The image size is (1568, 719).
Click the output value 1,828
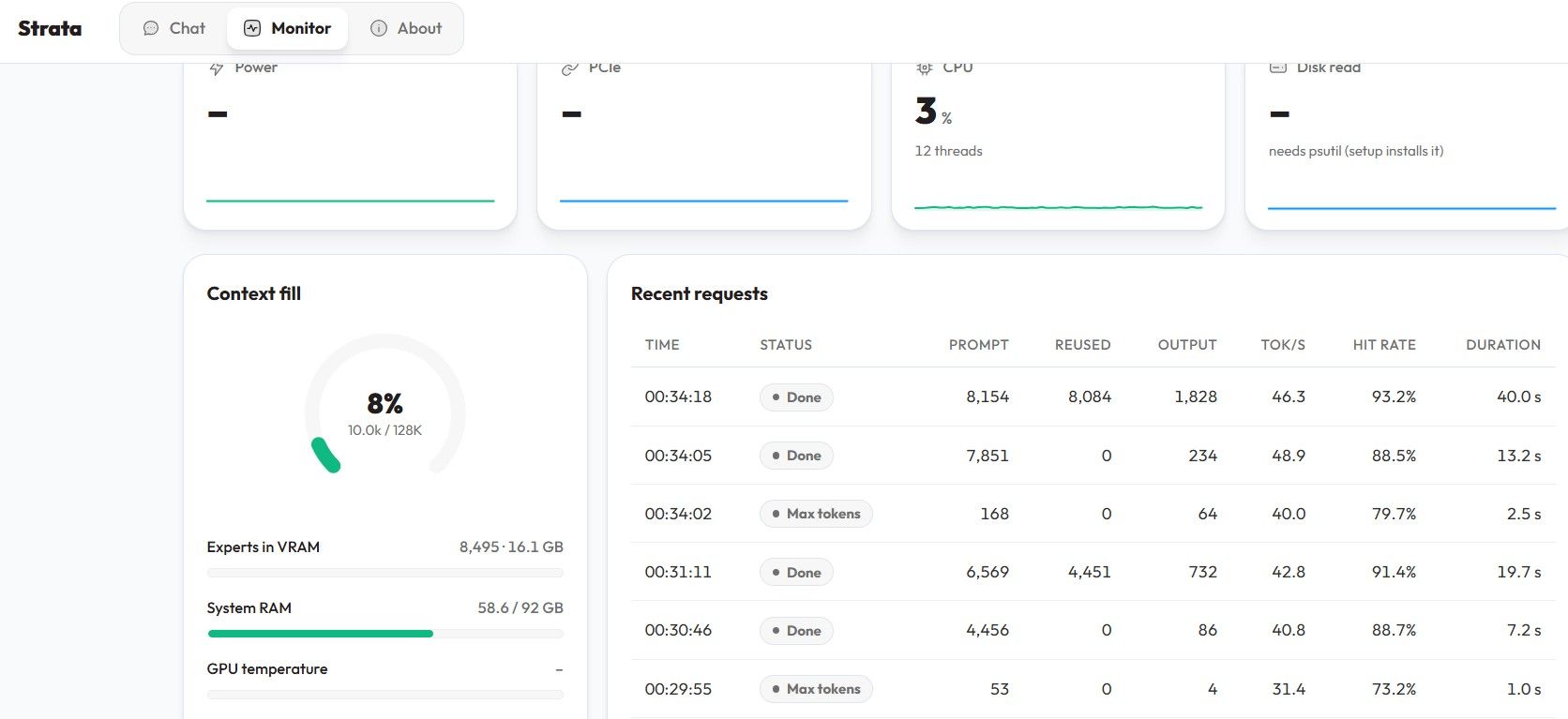(x=1196, y=397)
